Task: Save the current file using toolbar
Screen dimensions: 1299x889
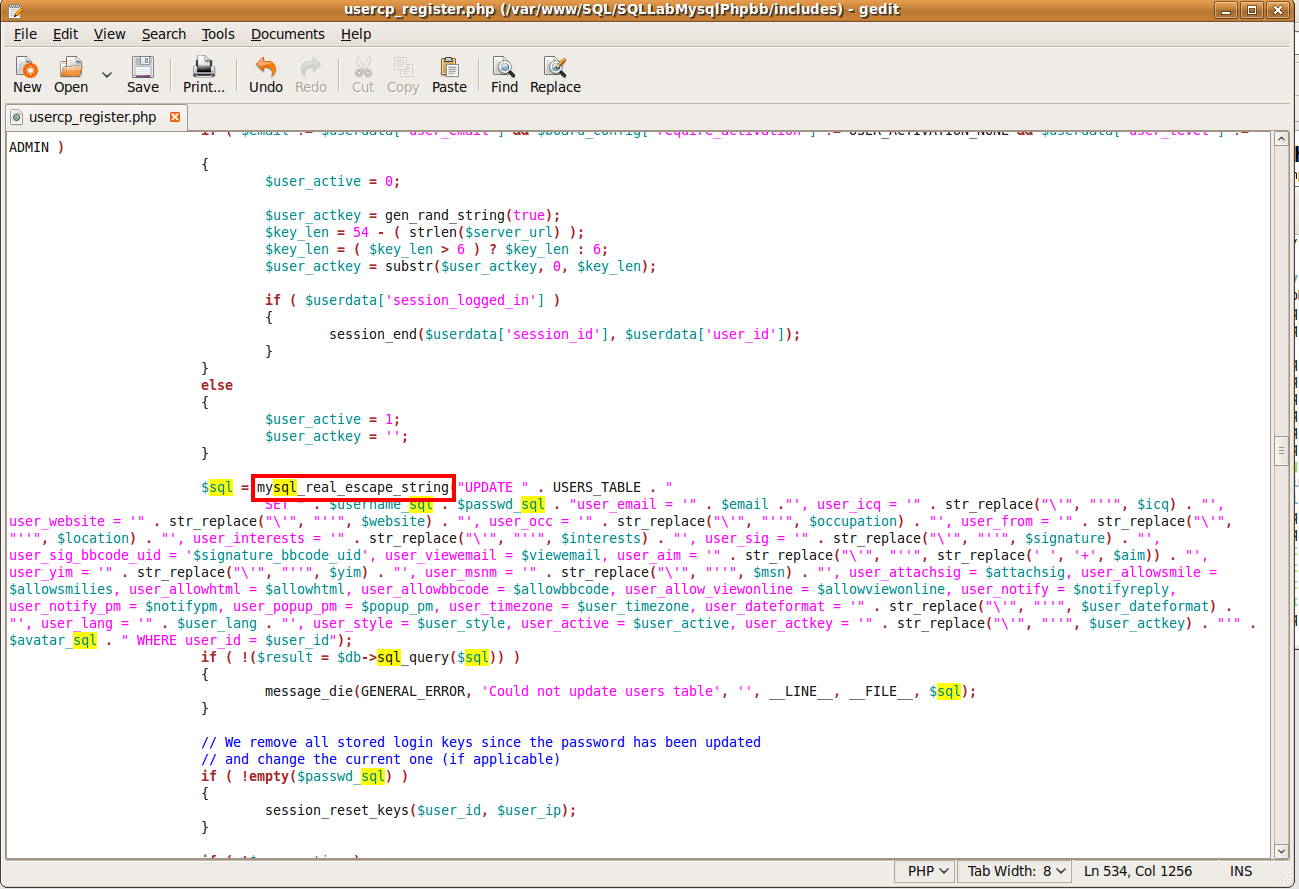Action: pyautogui.click(x=143, y=75)
